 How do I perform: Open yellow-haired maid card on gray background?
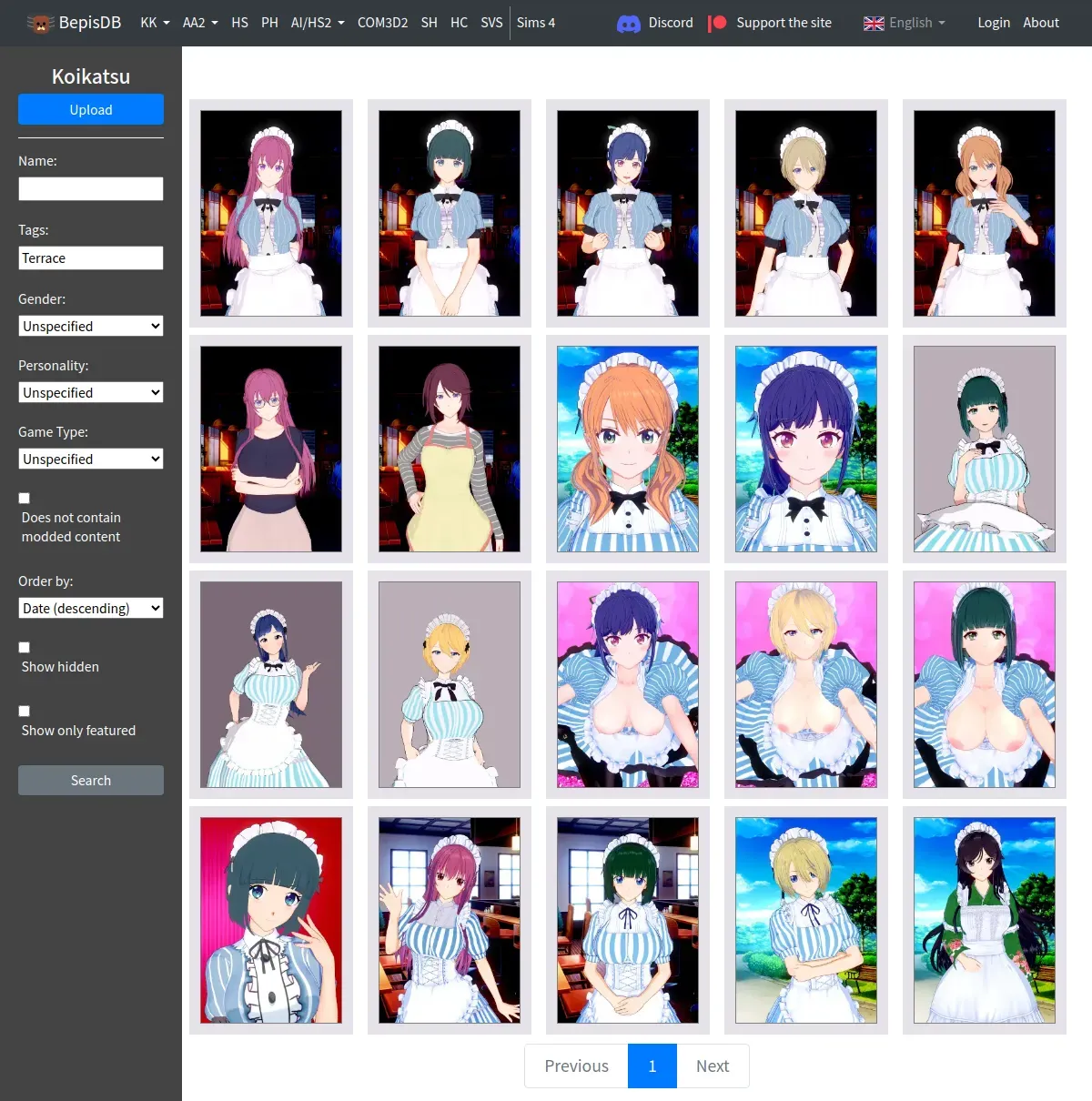(x=450, y=684)
